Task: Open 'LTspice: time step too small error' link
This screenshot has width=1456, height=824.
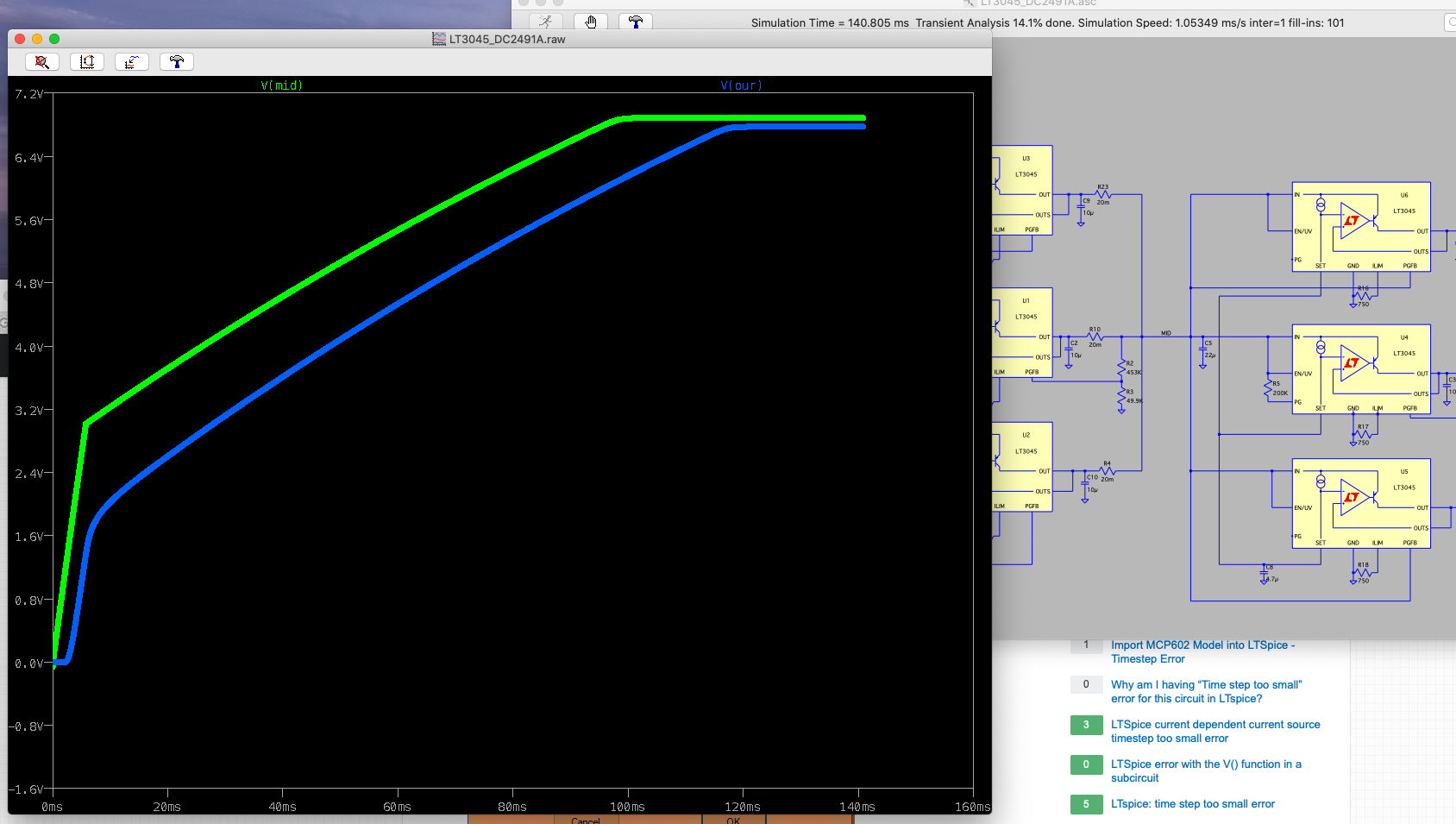Action: point(1193,803)
